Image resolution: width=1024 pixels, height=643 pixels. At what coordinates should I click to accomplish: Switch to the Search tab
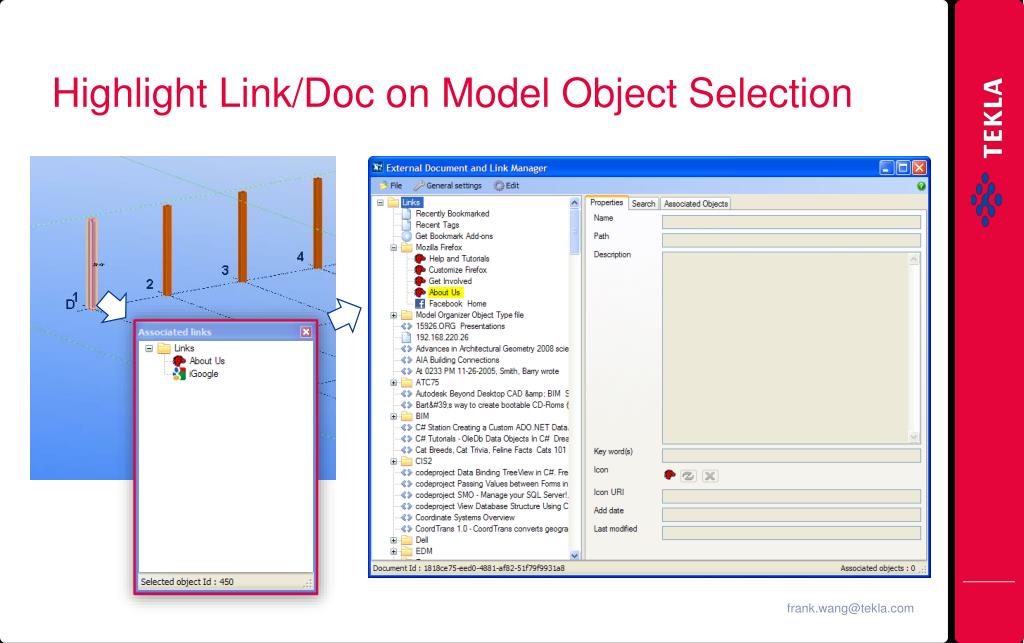pos(643,204)
